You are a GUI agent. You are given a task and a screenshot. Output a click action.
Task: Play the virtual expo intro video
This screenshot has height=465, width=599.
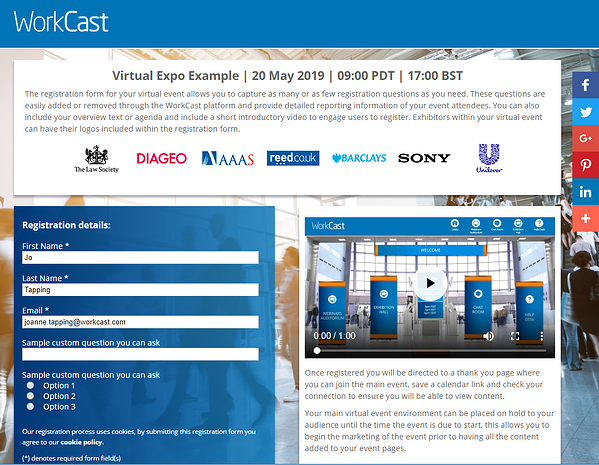430,283
